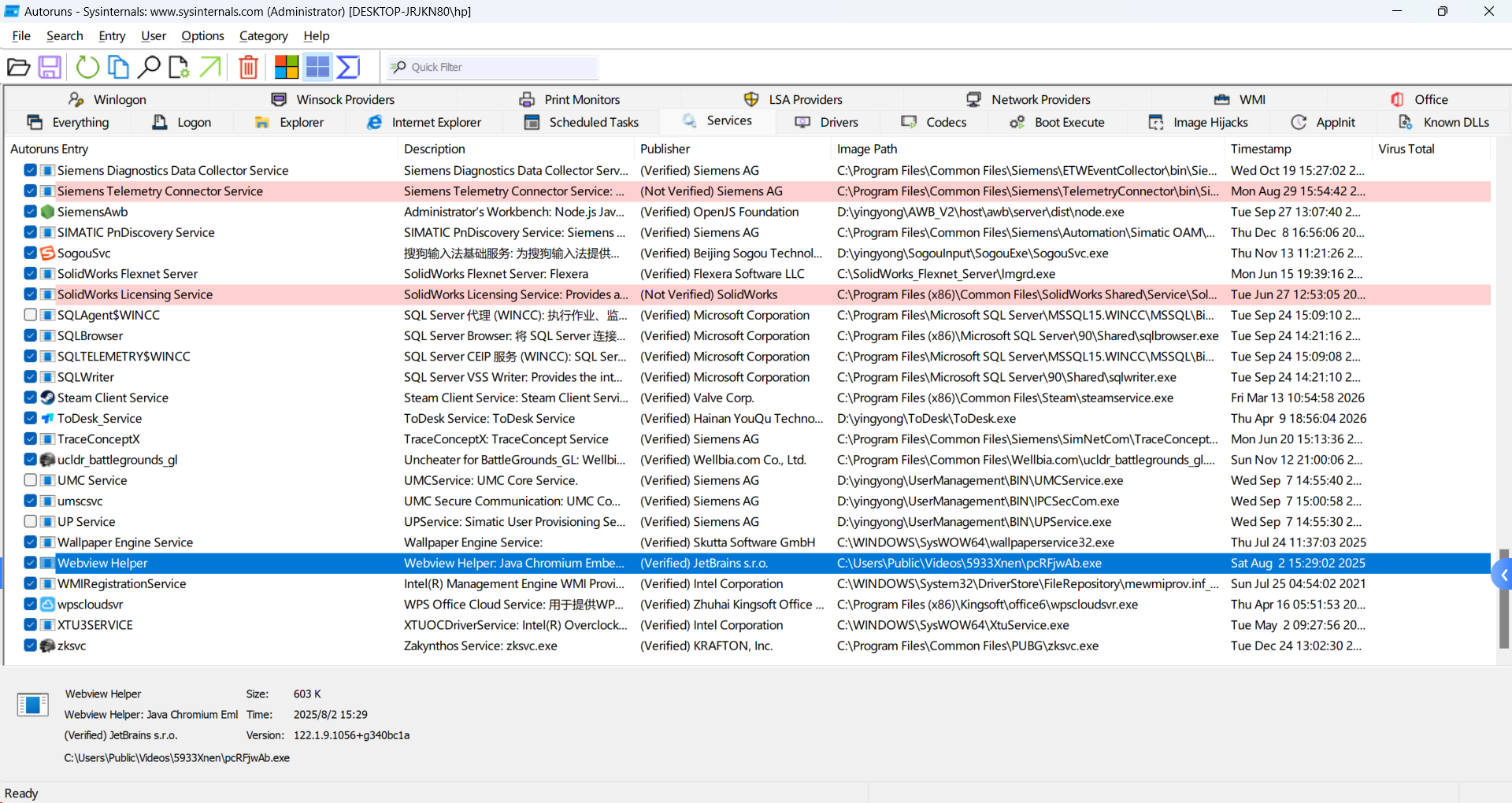The image size is (1512, 803).
Task: Toggle the Hide Windows Entries blue icon
Action: [317, 67]
